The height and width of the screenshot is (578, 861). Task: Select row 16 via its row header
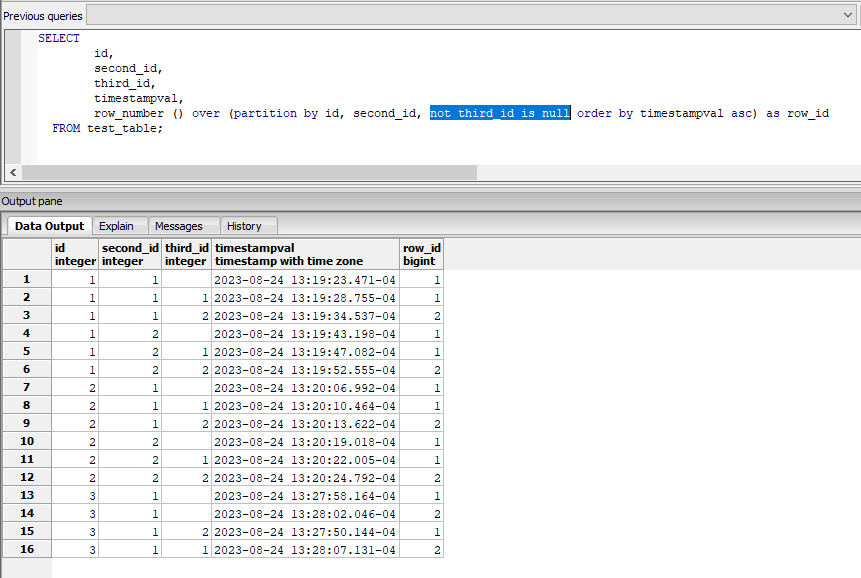tap(26, 549)
